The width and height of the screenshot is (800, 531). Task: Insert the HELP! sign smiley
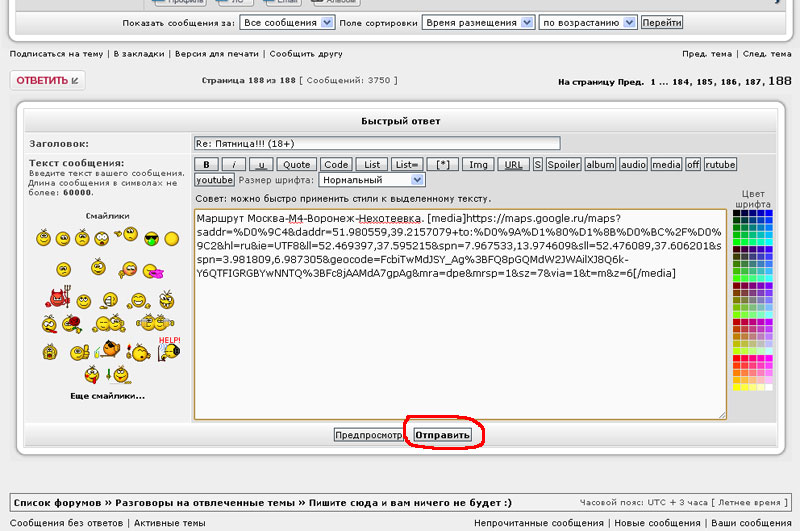pyautogui.click(x=168, y=349)
